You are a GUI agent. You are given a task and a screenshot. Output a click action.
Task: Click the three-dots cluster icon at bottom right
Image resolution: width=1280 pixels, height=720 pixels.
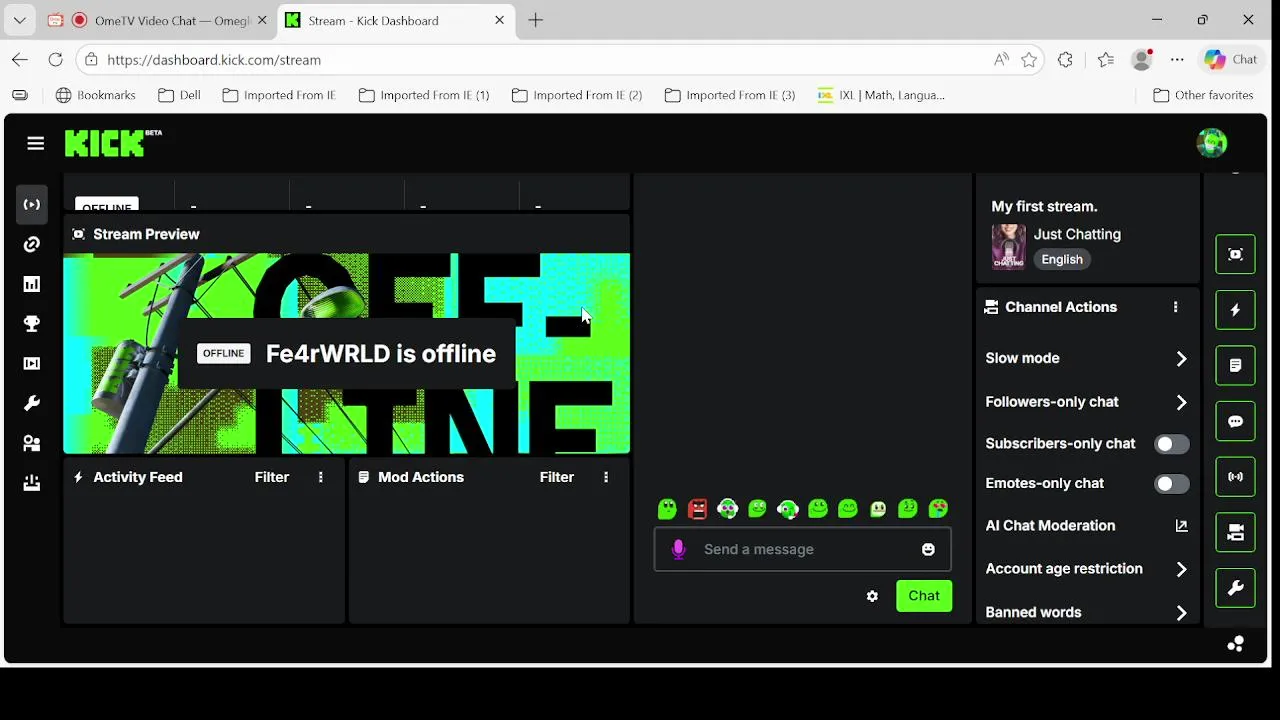[1236, 644]
